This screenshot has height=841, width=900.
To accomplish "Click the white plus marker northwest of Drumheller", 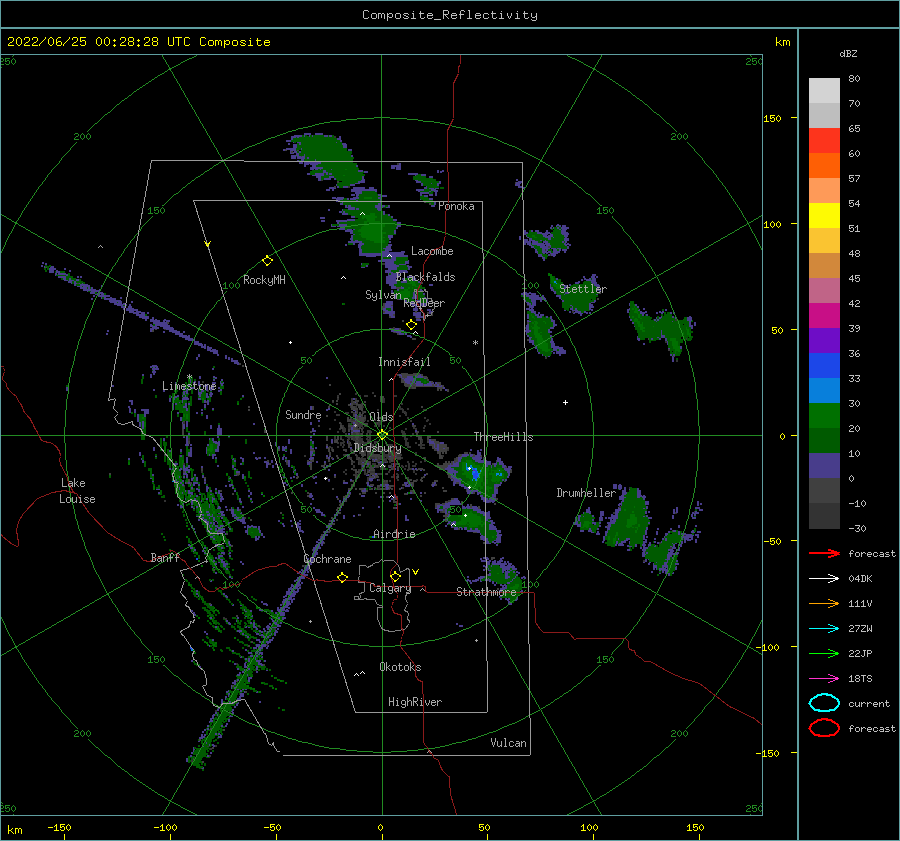I will (565, 402).
